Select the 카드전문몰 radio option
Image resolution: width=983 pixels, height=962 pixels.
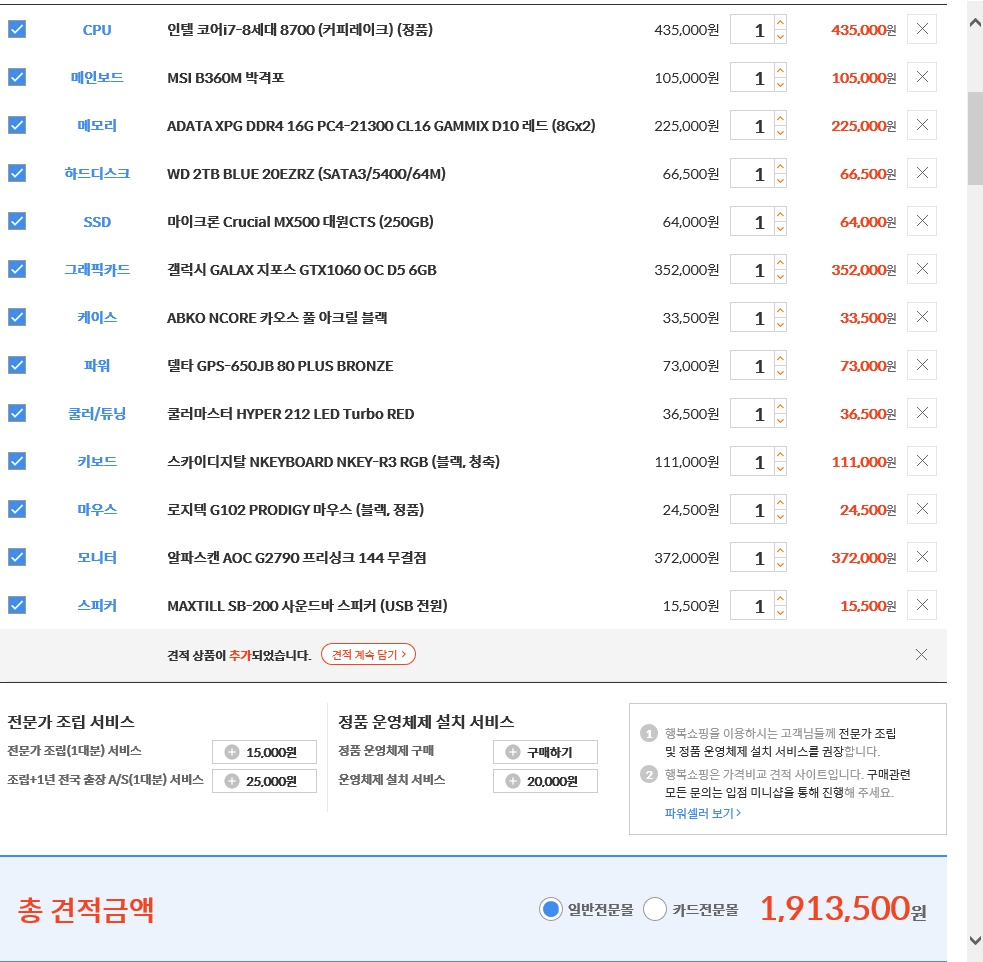tap(654, 909)
